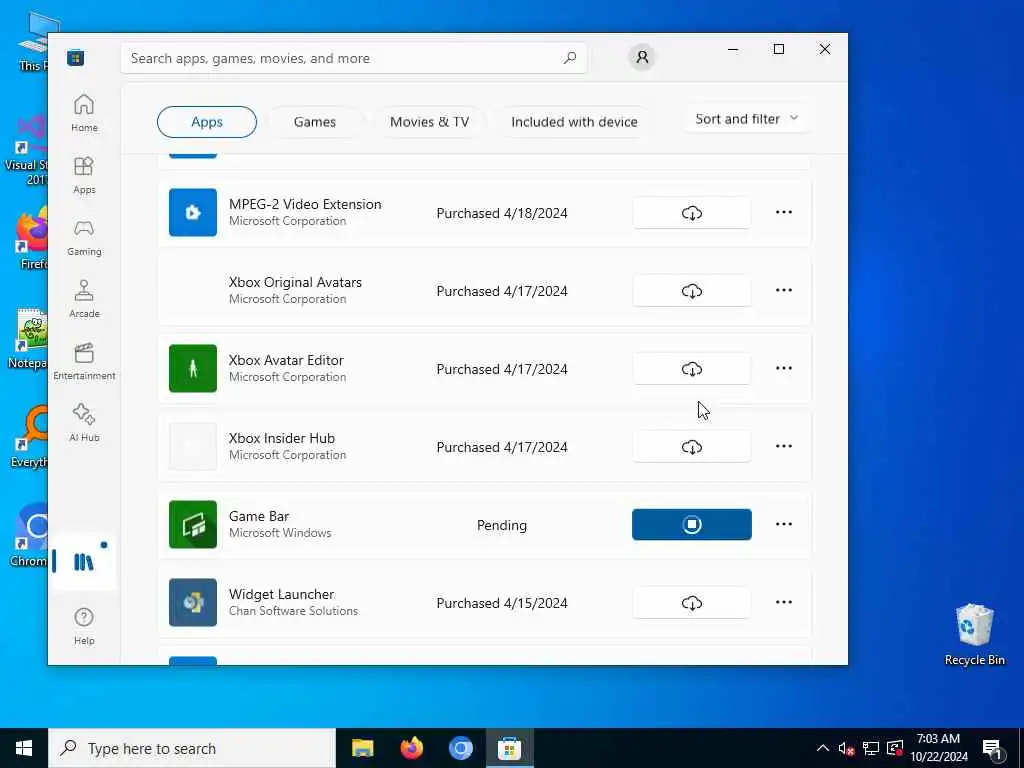Viewport: 1024px width, 768px height.
Task: Click Purchased 4/18/2024 text
Action: [502, 214]
